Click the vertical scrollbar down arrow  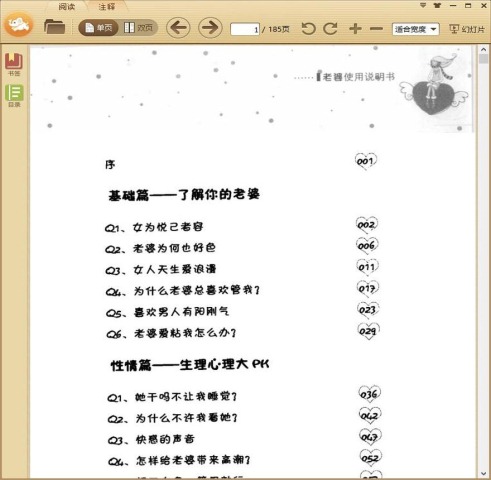[483, 474]
